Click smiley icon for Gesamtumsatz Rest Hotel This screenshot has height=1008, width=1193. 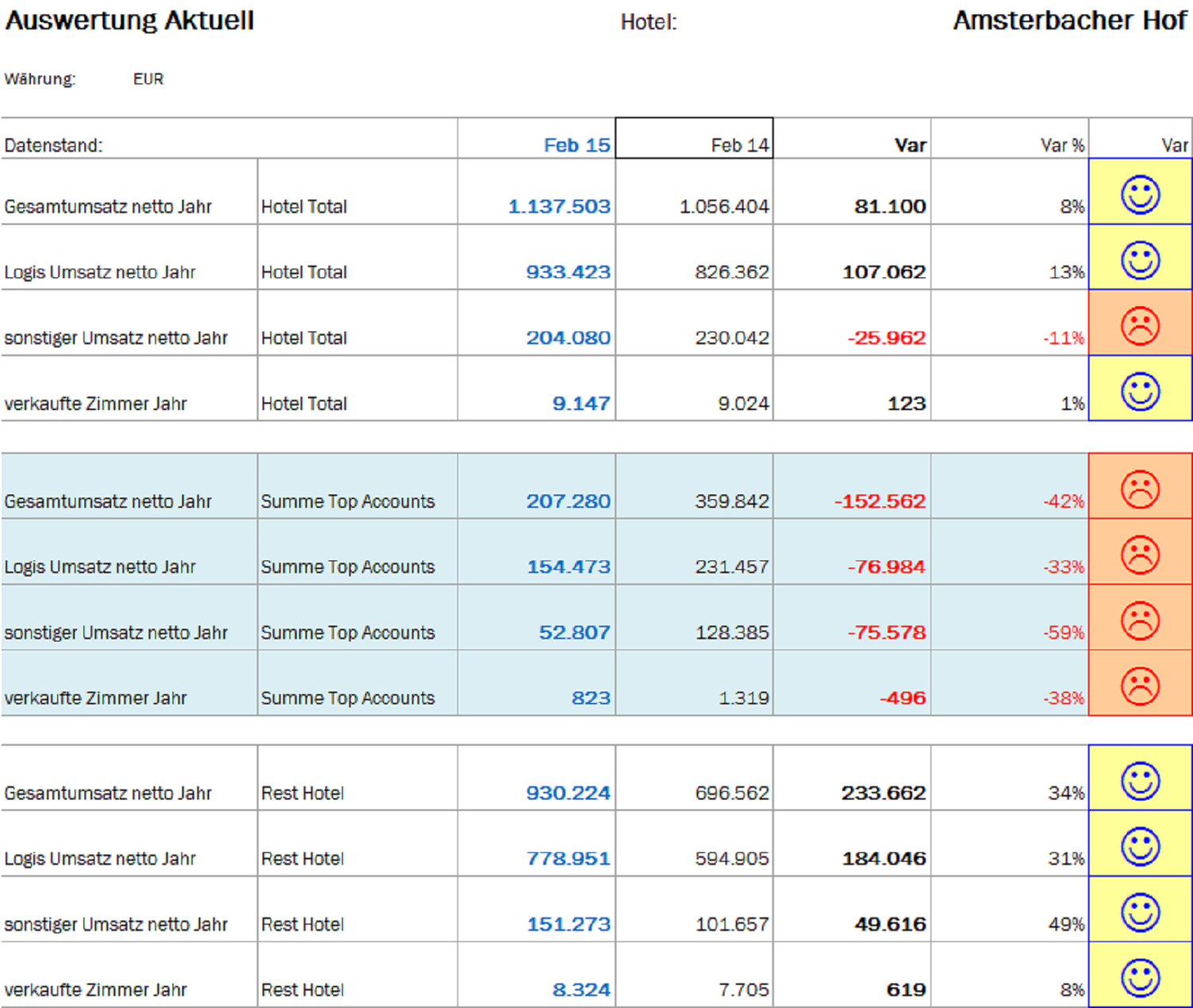tap(1141, 781)
